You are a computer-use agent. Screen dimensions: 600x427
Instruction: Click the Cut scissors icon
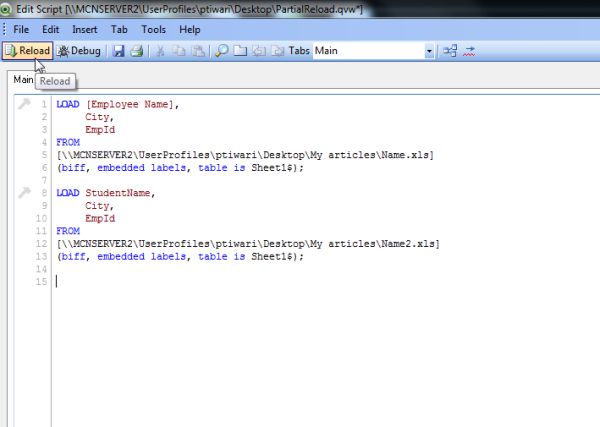(x=160, y=51)
